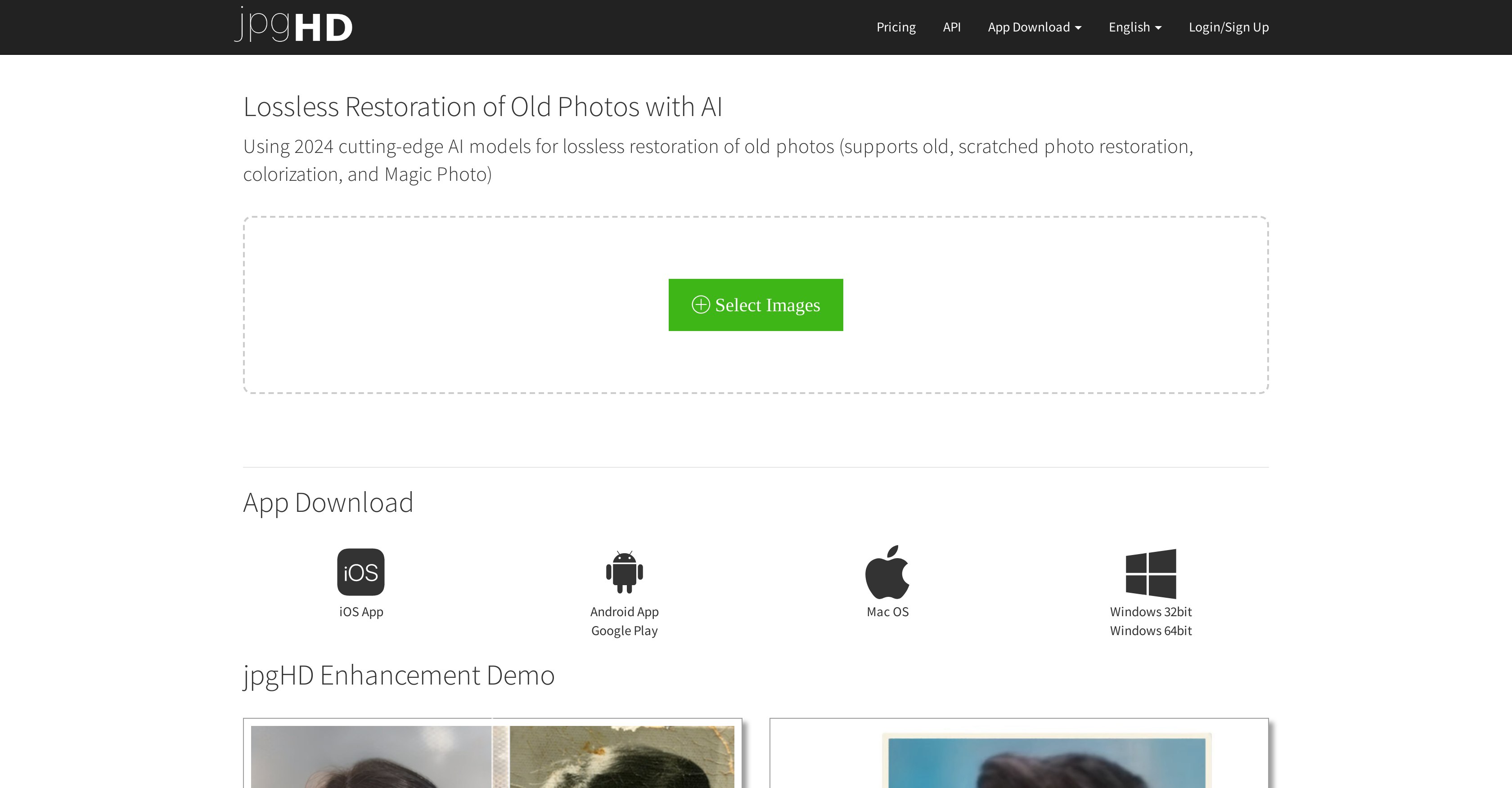Click the Windows 32bit download link

pyautogui.click(x=1151, y=611)
